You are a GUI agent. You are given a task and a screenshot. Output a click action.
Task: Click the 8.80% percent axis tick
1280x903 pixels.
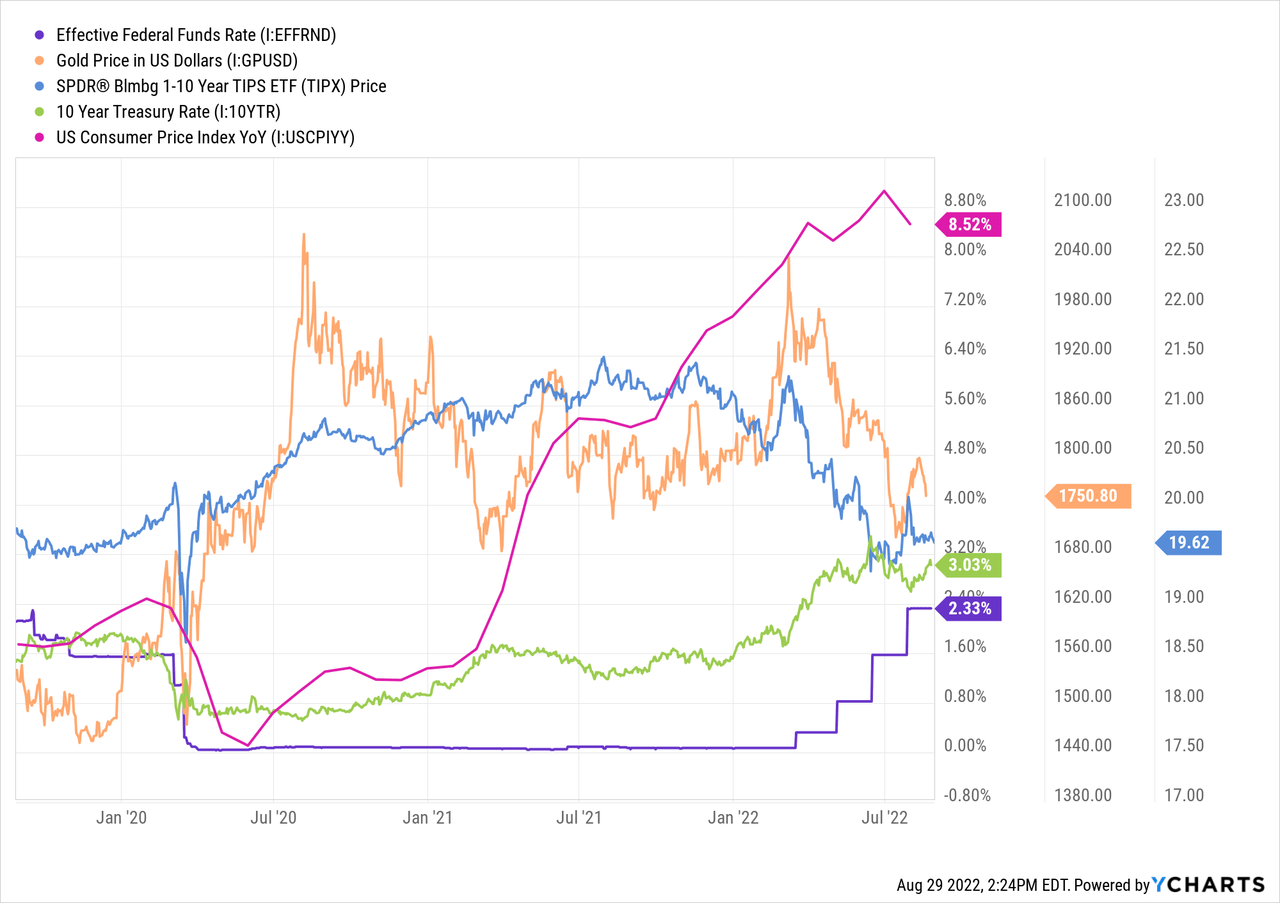[x=964, y=200]
